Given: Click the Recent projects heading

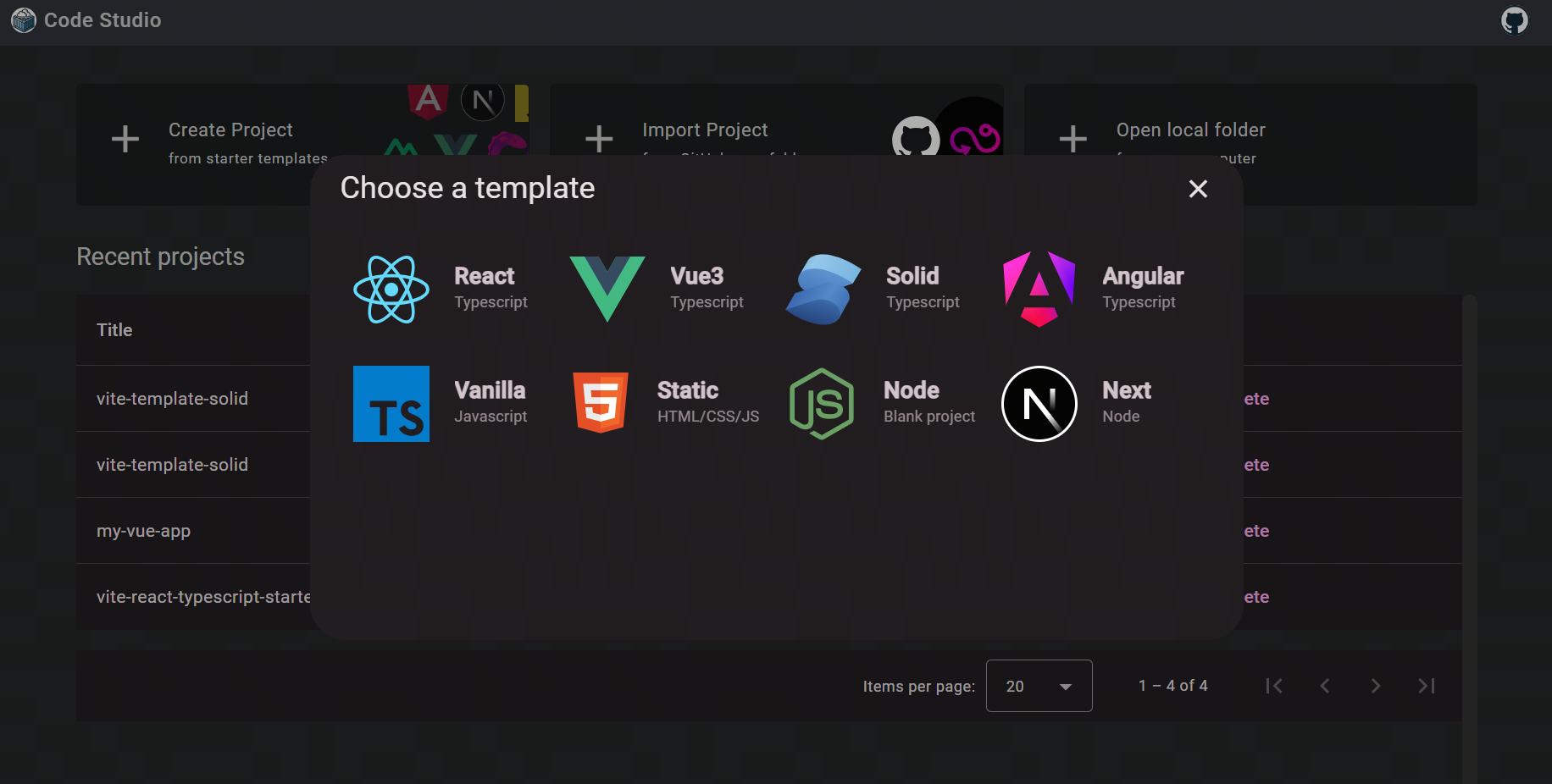Looking at the screenshot, I should click(160, 257).
